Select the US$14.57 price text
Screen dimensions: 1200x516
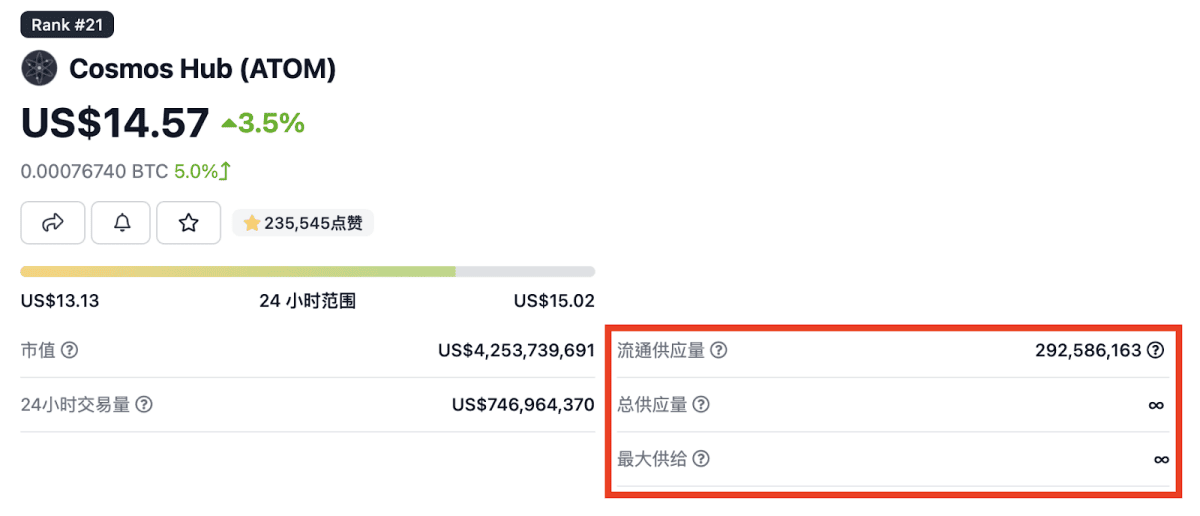115,123
